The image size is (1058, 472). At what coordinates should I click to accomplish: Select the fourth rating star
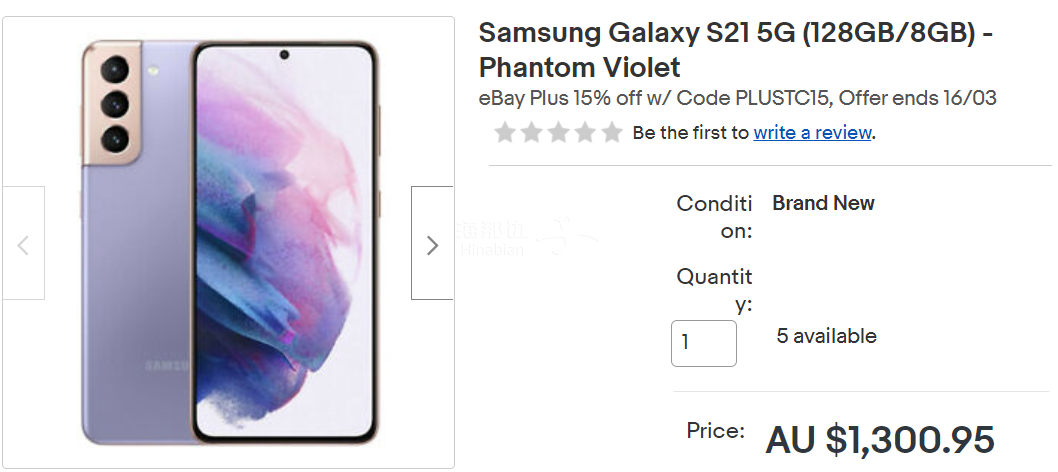click(x=585, y=133)
